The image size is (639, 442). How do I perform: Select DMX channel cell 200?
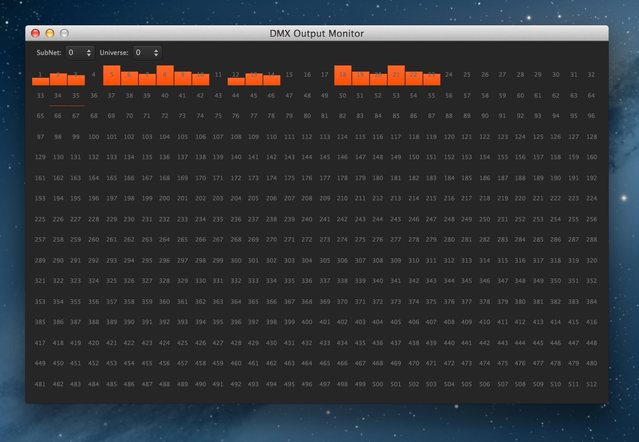[165, 199]
